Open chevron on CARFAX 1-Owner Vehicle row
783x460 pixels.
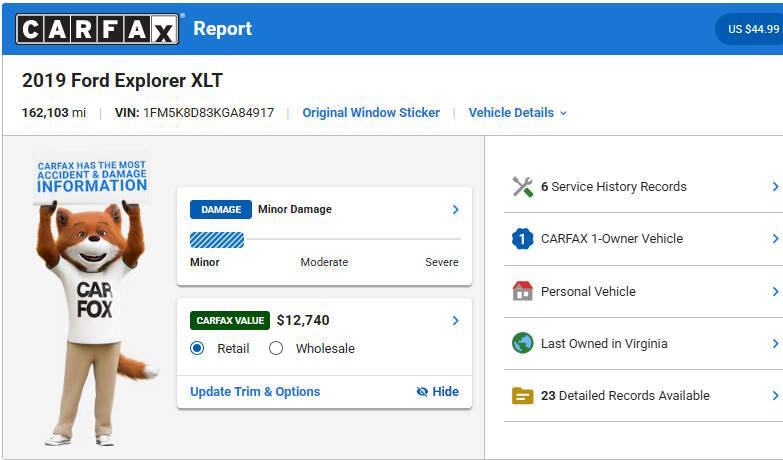776,239
